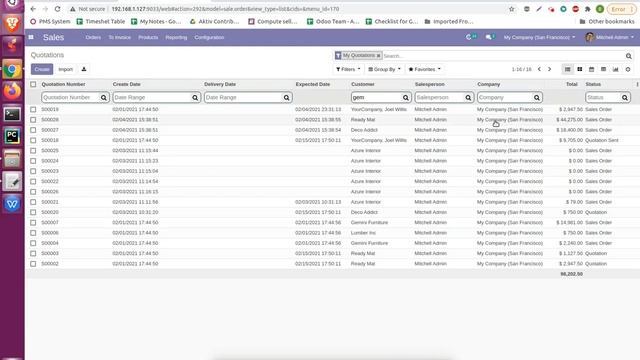Click the Quotation Number search icon
Viewport: 640px width, 360px height.
[x=104, y=98]
